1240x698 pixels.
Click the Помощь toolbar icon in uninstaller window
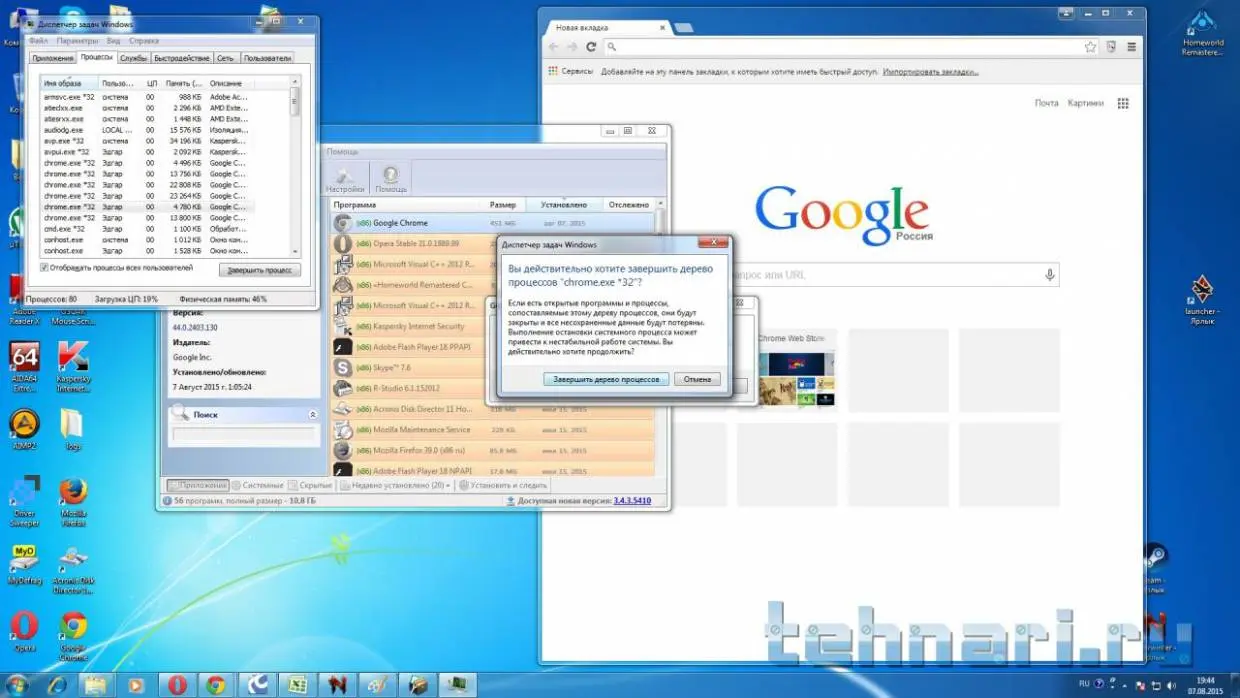(391, 177)
